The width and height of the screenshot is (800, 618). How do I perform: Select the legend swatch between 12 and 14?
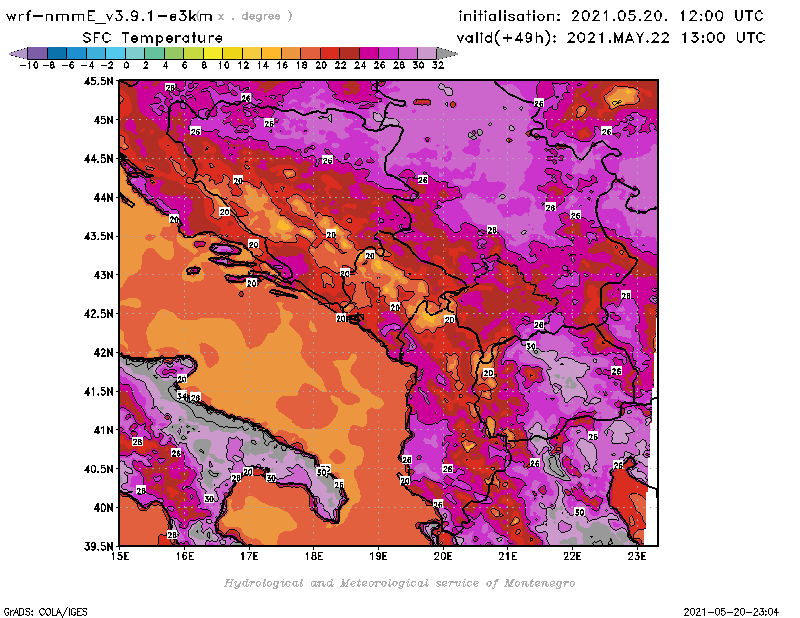(x=252, y=53)
